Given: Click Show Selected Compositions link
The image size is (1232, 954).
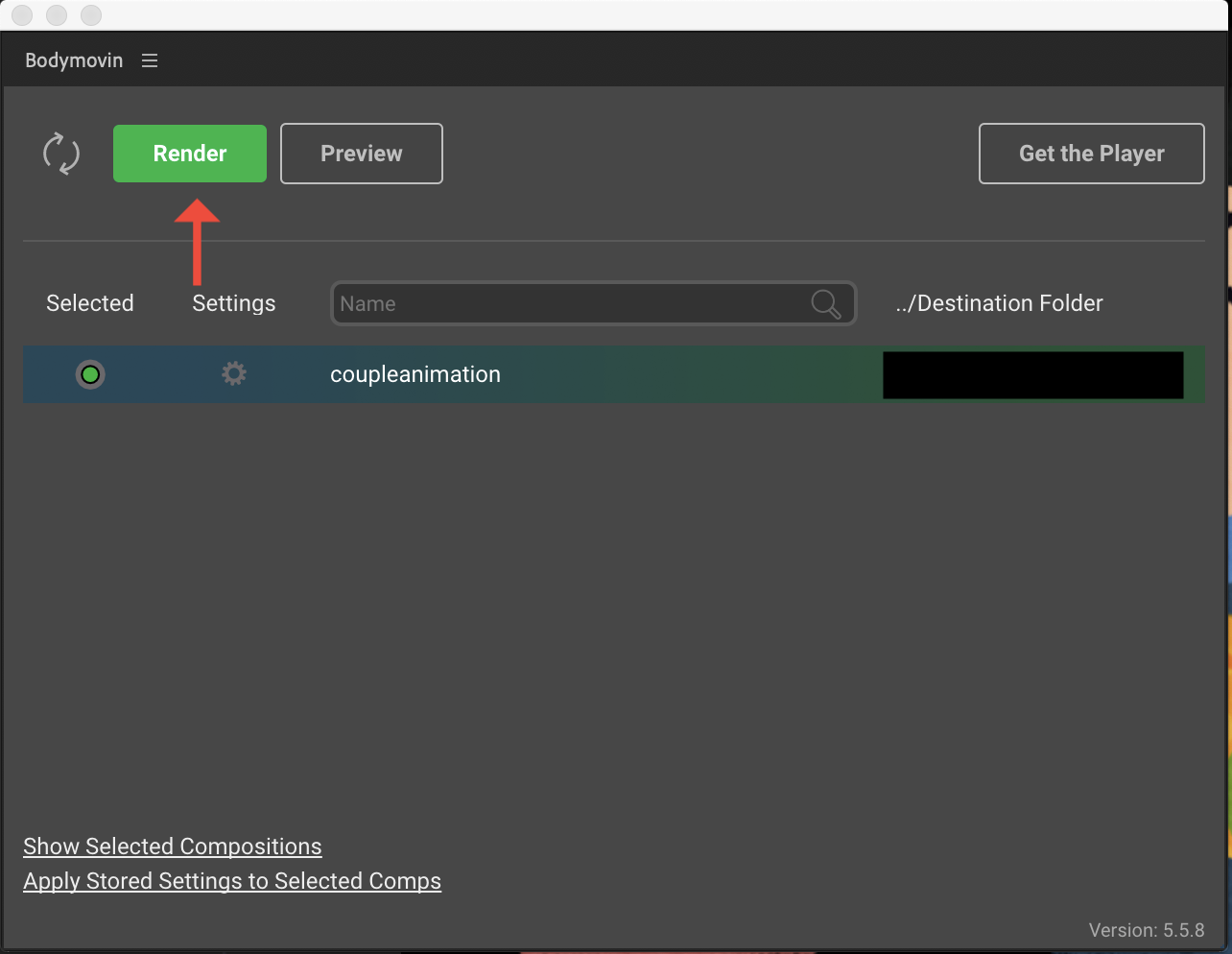Looking at the screenshot, I should [173, 847].
